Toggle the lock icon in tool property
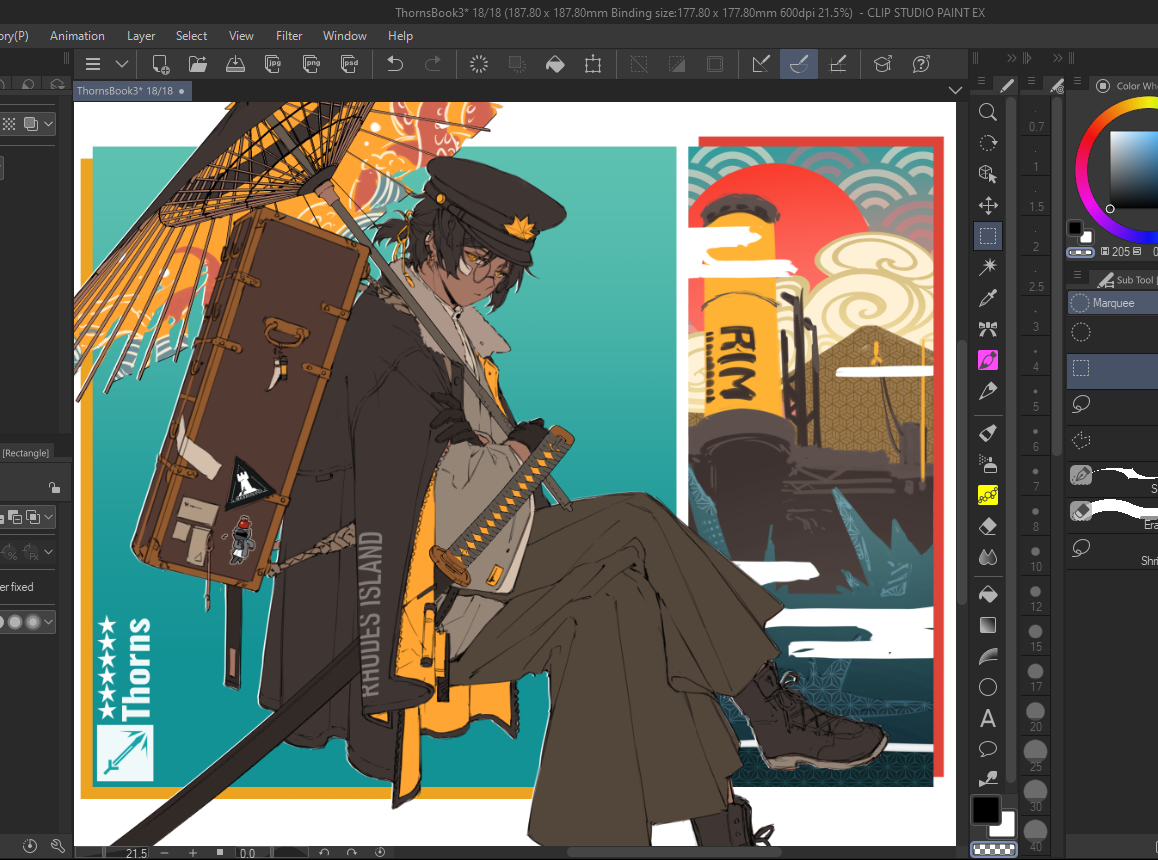This screenshot has height=860, width=1158. (54, 487)
